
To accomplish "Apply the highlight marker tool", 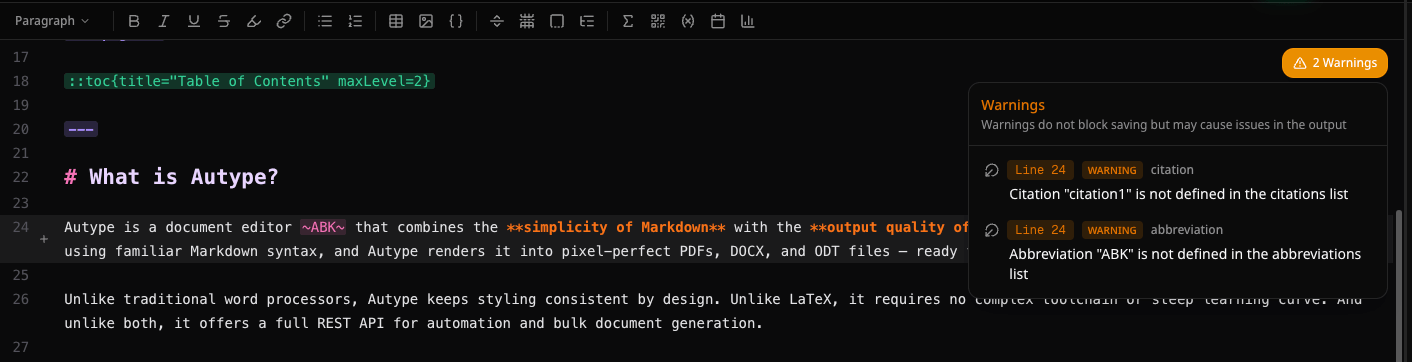I will click(254, 20).
